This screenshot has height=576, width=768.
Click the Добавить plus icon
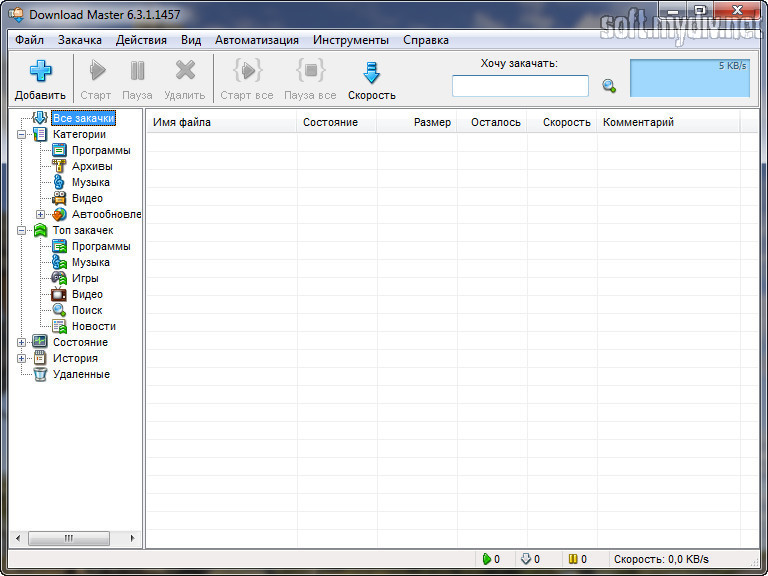point(41,71)
